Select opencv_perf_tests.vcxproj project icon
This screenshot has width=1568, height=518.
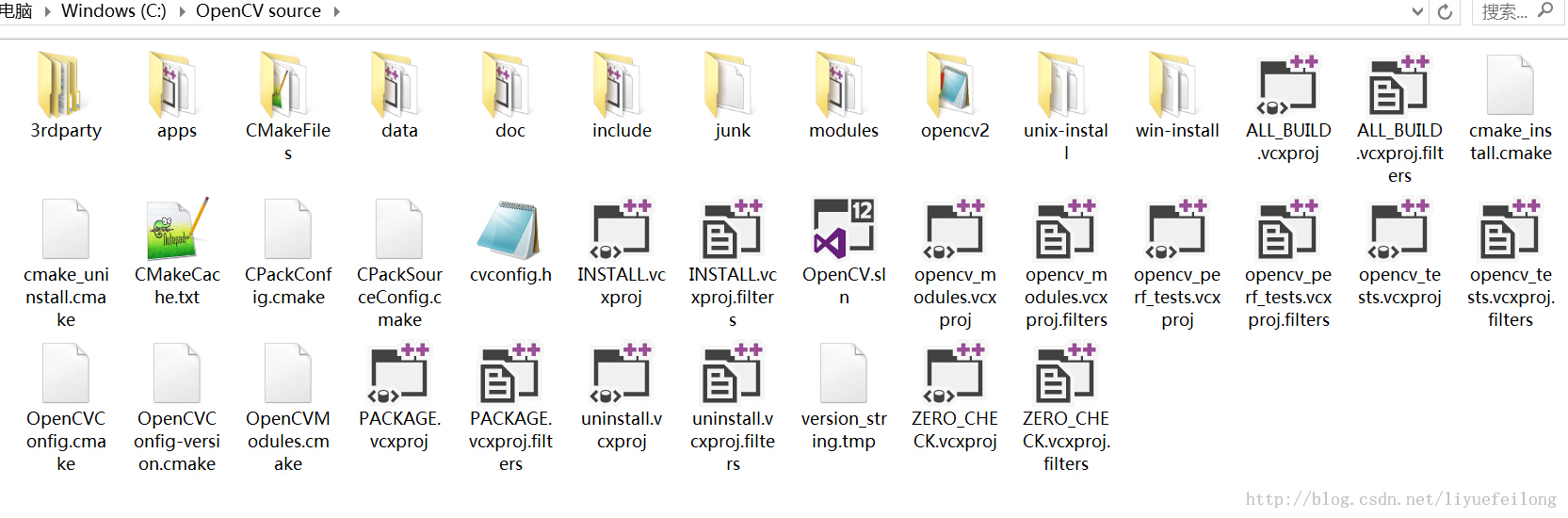coord(1177,229)
